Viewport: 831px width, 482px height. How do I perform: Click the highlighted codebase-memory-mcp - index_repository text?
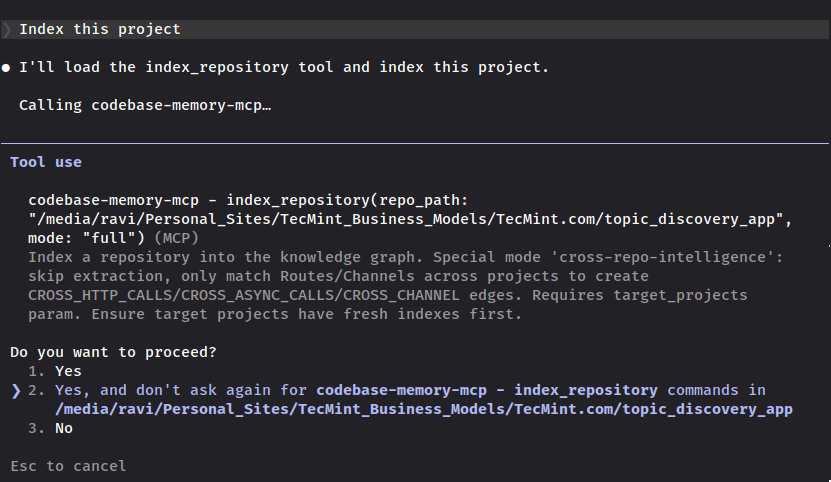pos(487,390)
